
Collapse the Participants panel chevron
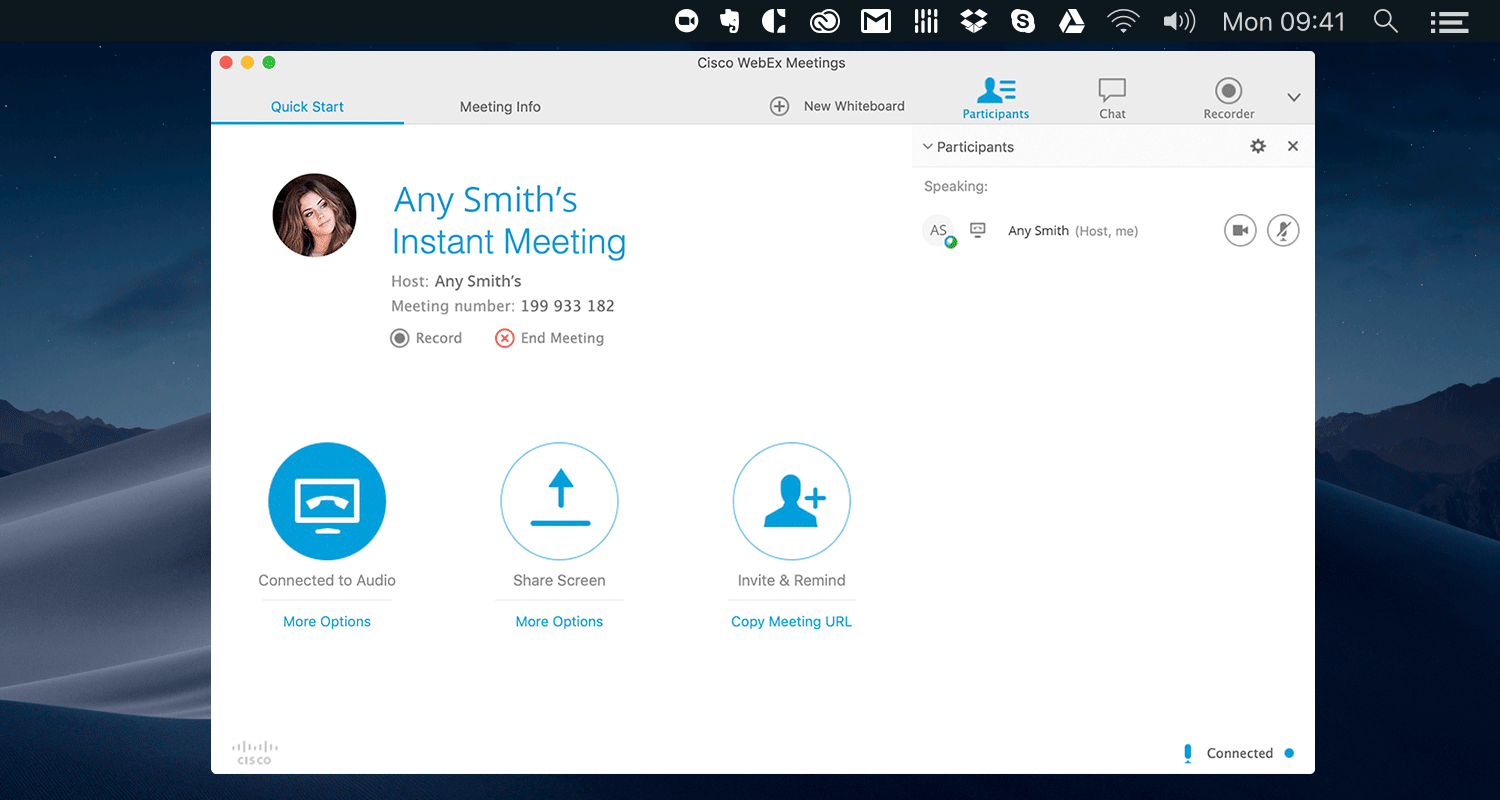[927, 147]
